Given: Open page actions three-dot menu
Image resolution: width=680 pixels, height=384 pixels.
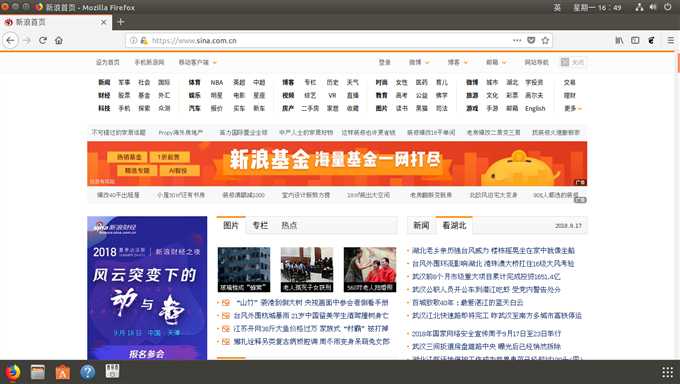Looking at the screenshot, I should click(x=517, y=40).
